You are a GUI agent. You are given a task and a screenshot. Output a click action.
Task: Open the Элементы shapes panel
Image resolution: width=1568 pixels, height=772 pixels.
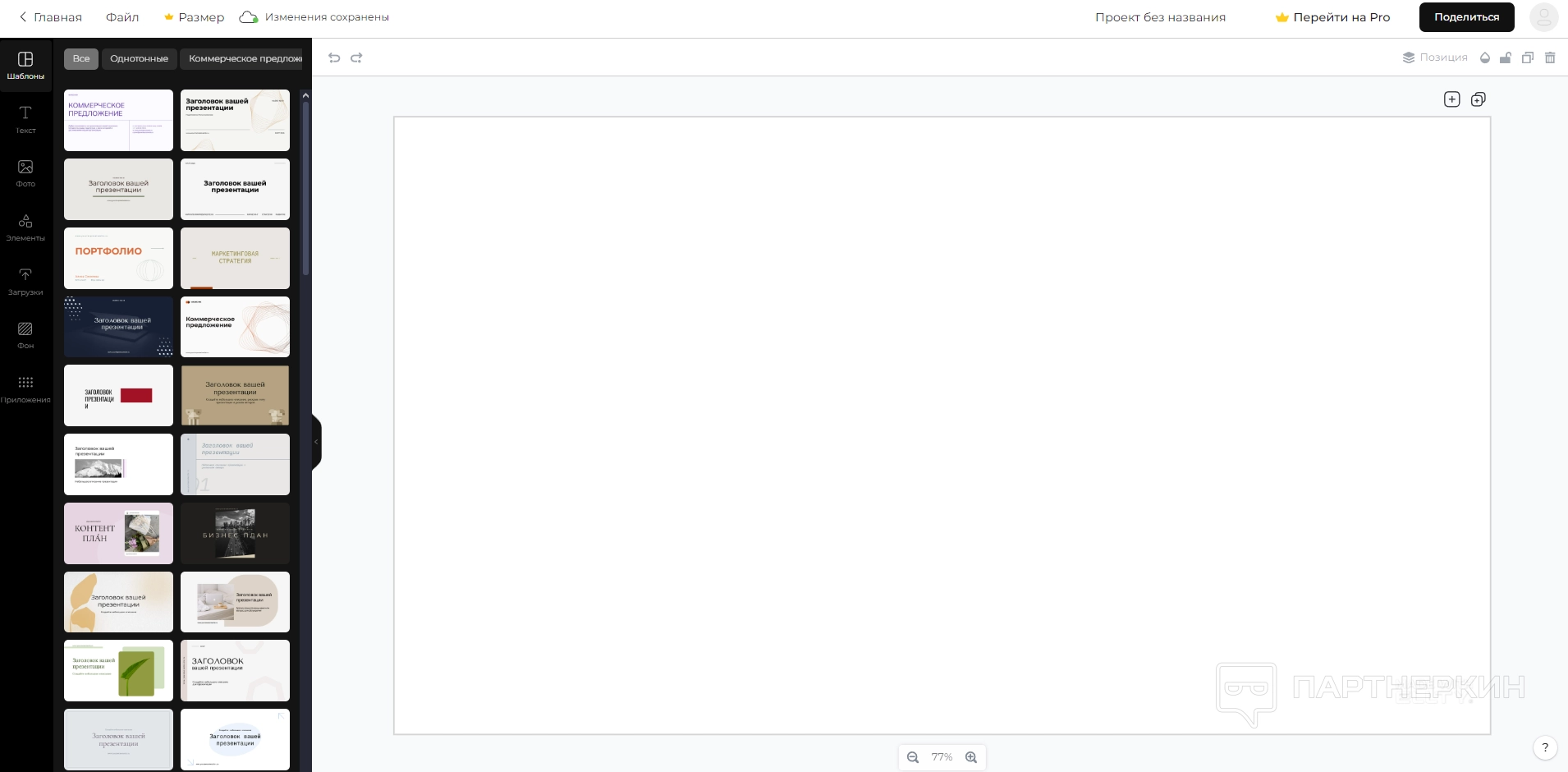coord(25,227)
